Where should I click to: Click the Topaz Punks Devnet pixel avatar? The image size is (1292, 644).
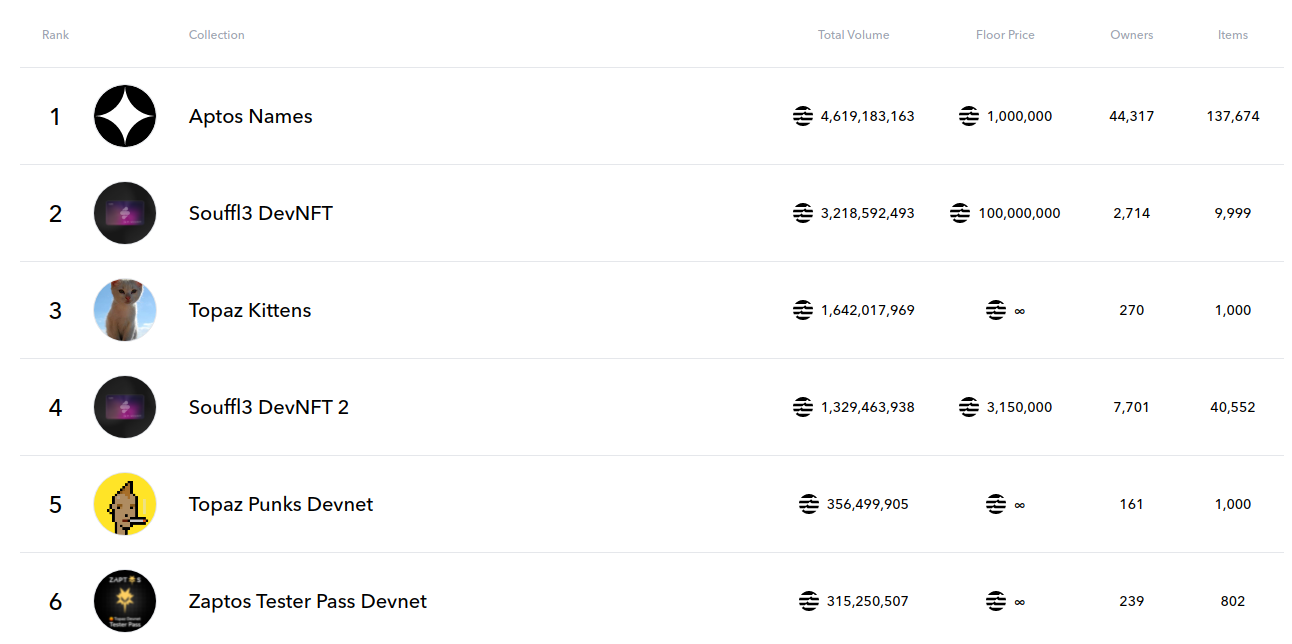click(x=125, y=504)
